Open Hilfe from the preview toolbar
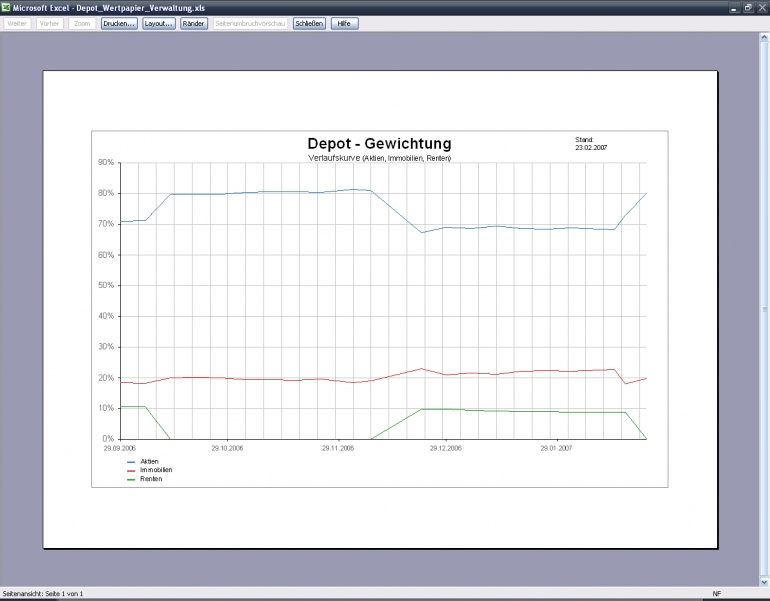The image size is (770, 601). point(344,22)
